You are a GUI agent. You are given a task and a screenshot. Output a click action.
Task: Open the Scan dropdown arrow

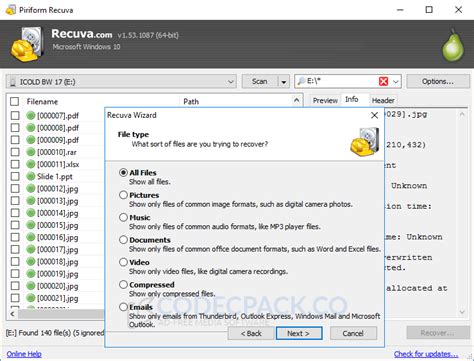click(x=283, y=81)
